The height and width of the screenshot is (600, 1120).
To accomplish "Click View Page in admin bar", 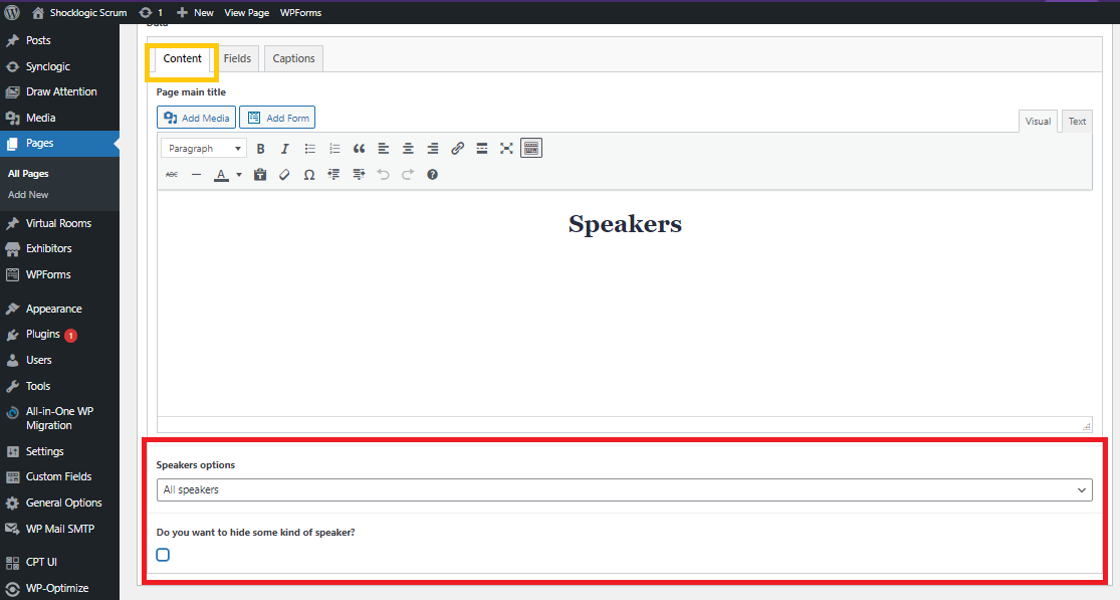I will [246, 12].
